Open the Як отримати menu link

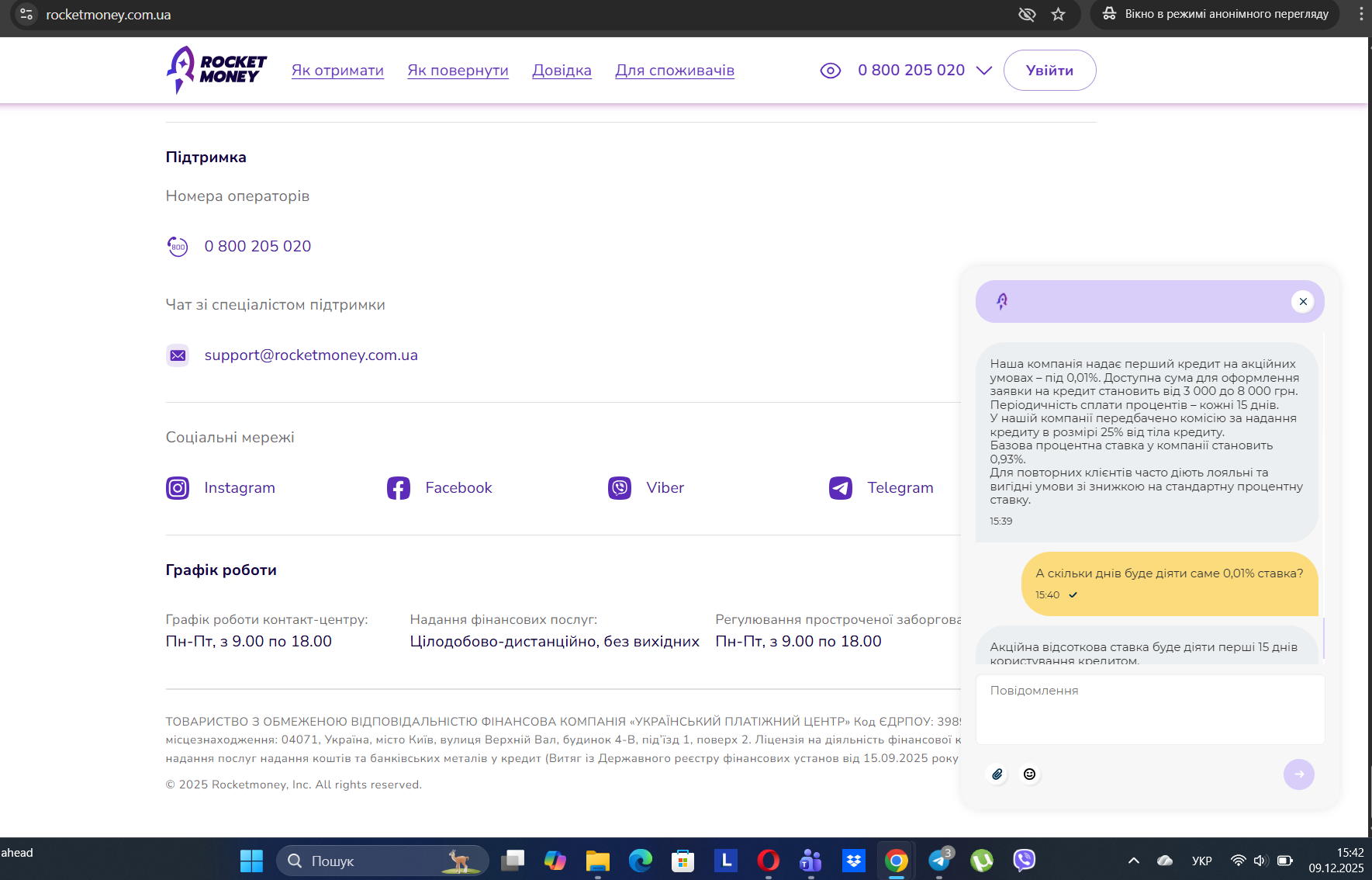(x=337, y=71)
